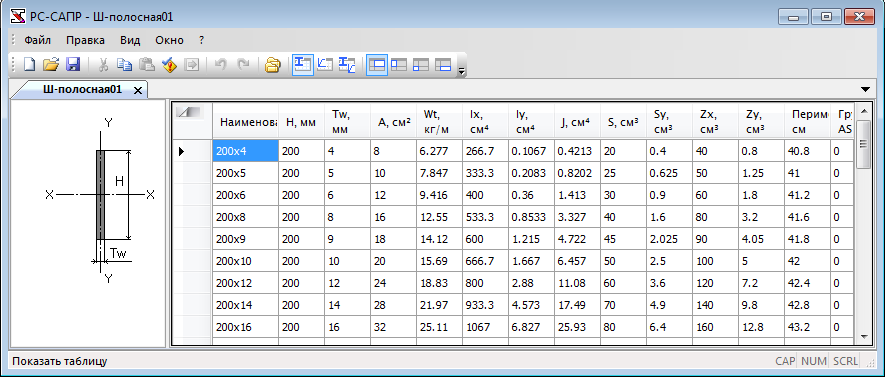This screenshot has width=885, height=377.
Task: Sort by the H, мм column header
Action: (301, 121)
